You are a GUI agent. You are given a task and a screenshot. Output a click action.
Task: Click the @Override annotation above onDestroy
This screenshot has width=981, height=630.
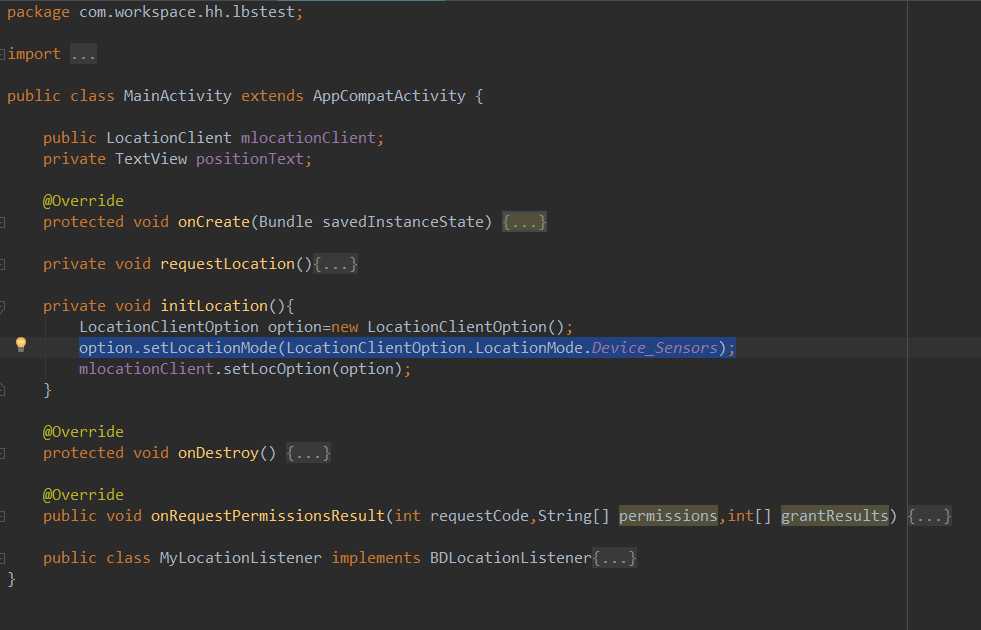83,432
